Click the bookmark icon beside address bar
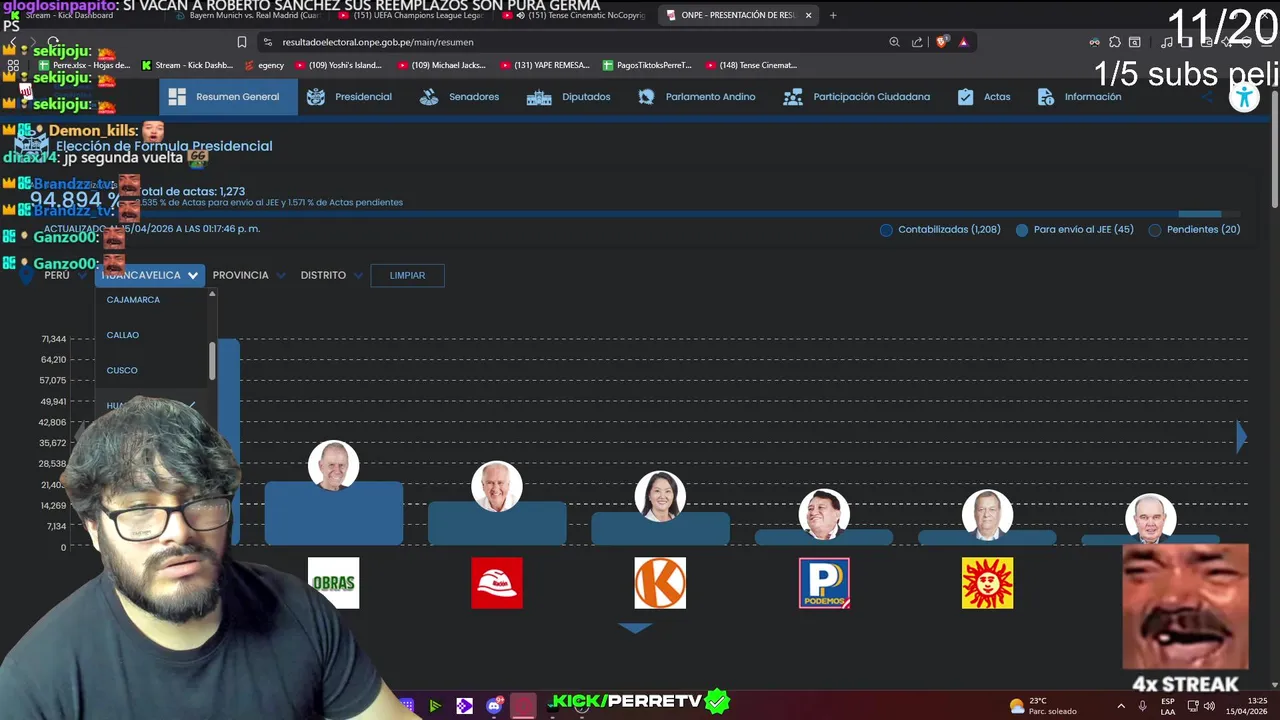The width and height of the screenshot is (1280, 720). pyautogui.click(x=241, y=42)
